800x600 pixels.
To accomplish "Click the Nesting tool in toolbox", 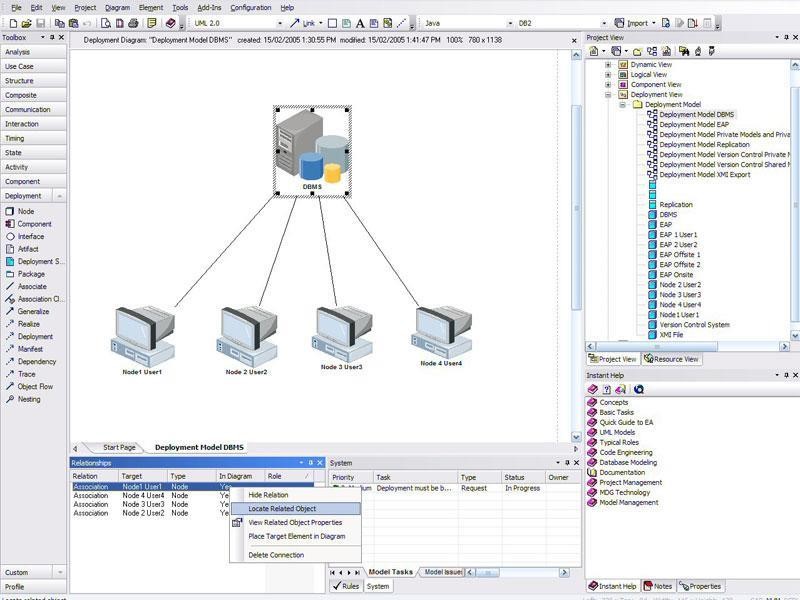I will pyautogui.click(x=29, y=399).
